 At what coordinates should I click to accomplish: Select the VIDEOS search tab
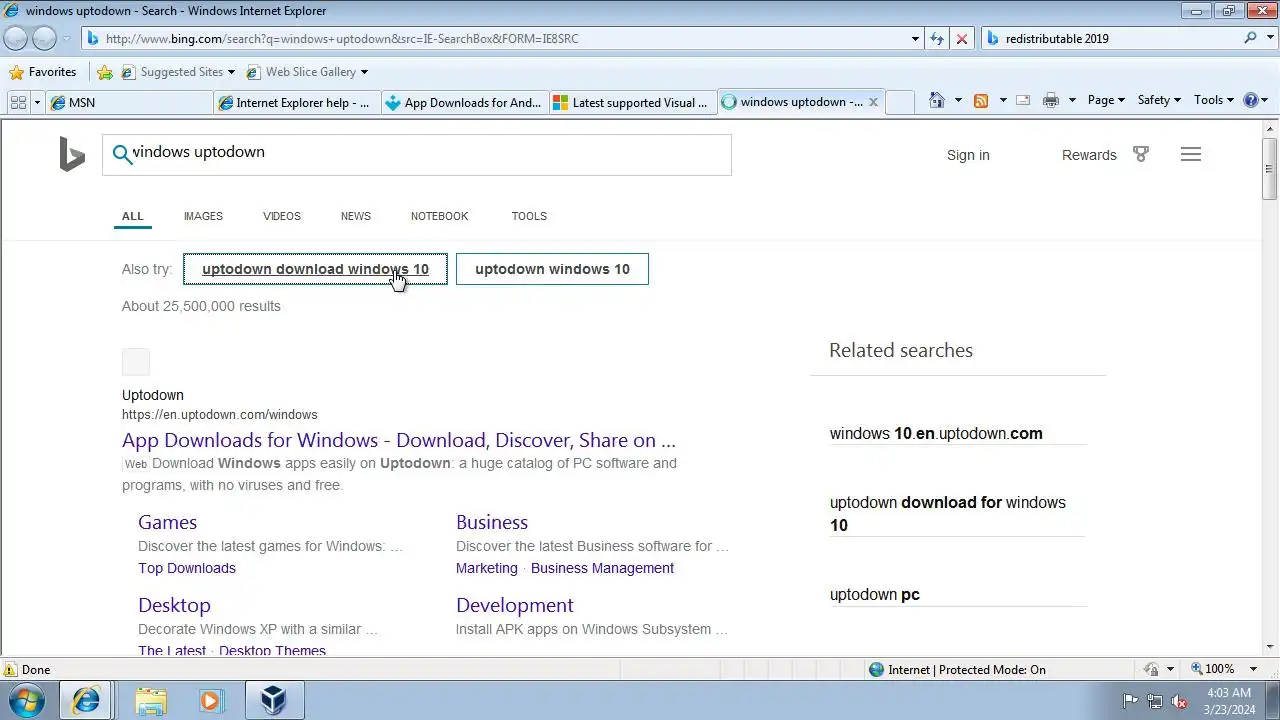(x=282, y=216)
